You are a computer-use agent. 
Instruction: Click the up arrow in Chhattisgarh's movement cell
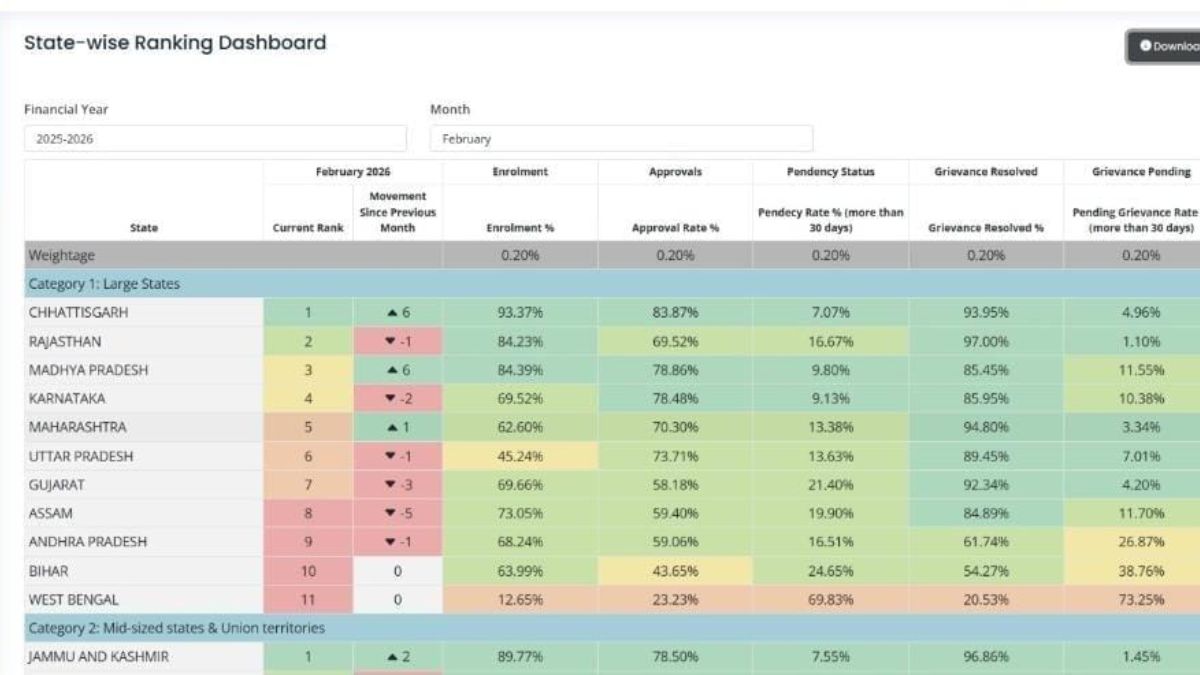391,313
